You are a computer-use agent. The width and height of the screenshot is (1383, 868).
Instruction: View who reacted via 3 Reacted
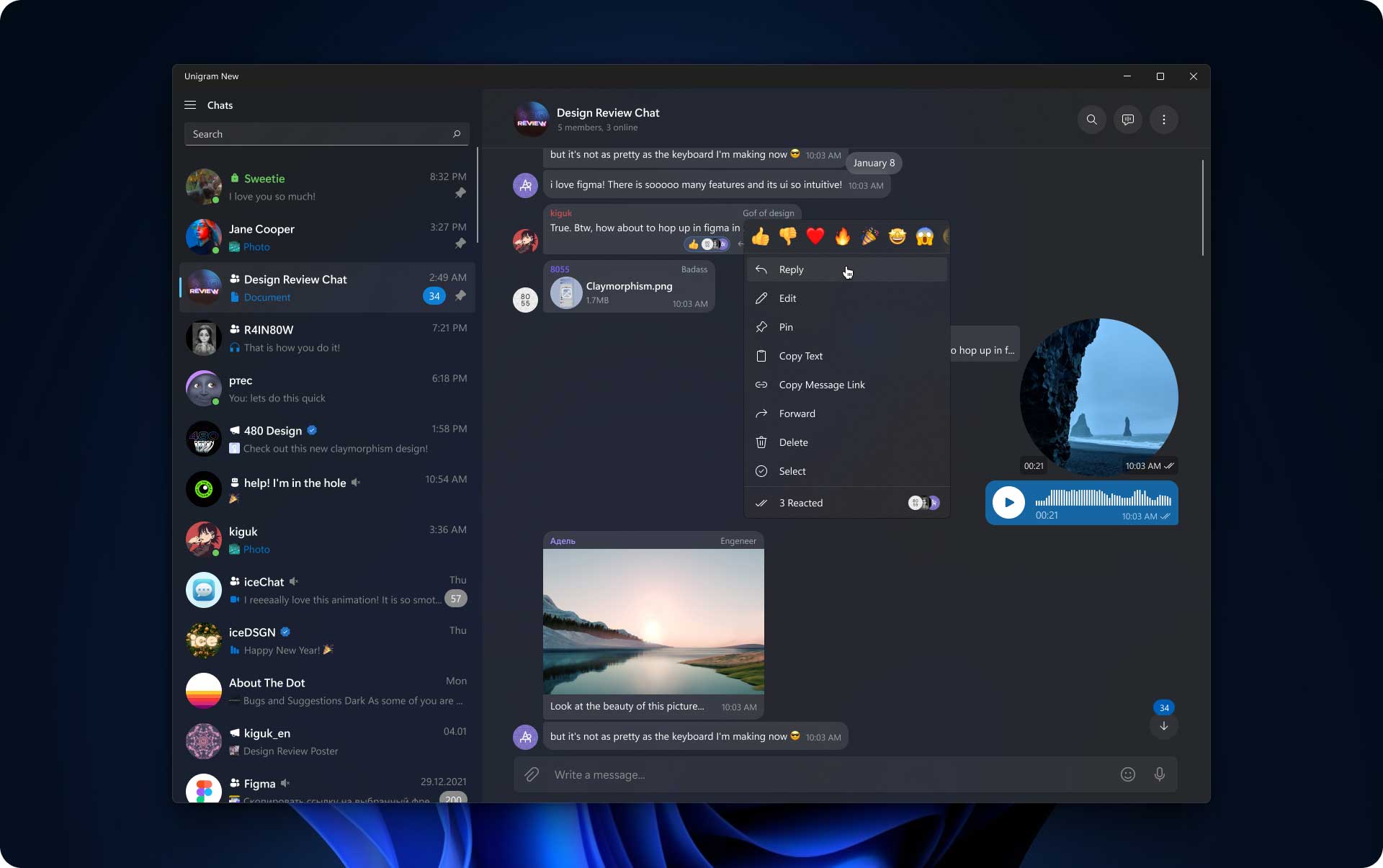click(x=846, y=503)
